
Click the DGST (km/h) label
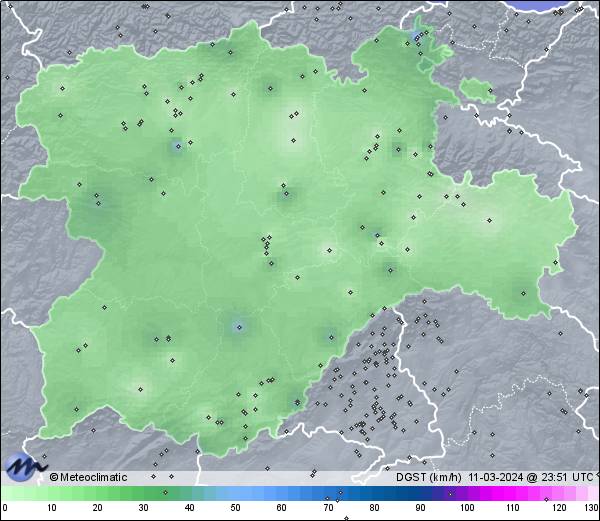pos(429,477)
